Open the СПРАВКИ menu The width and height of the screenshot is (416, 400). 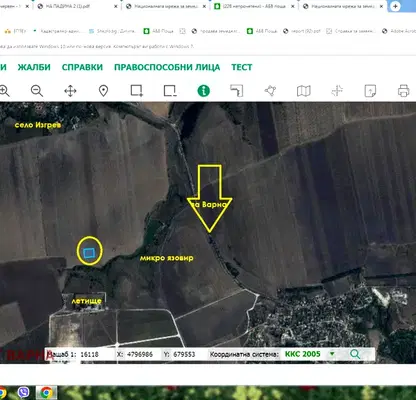(x=82, y=67)
